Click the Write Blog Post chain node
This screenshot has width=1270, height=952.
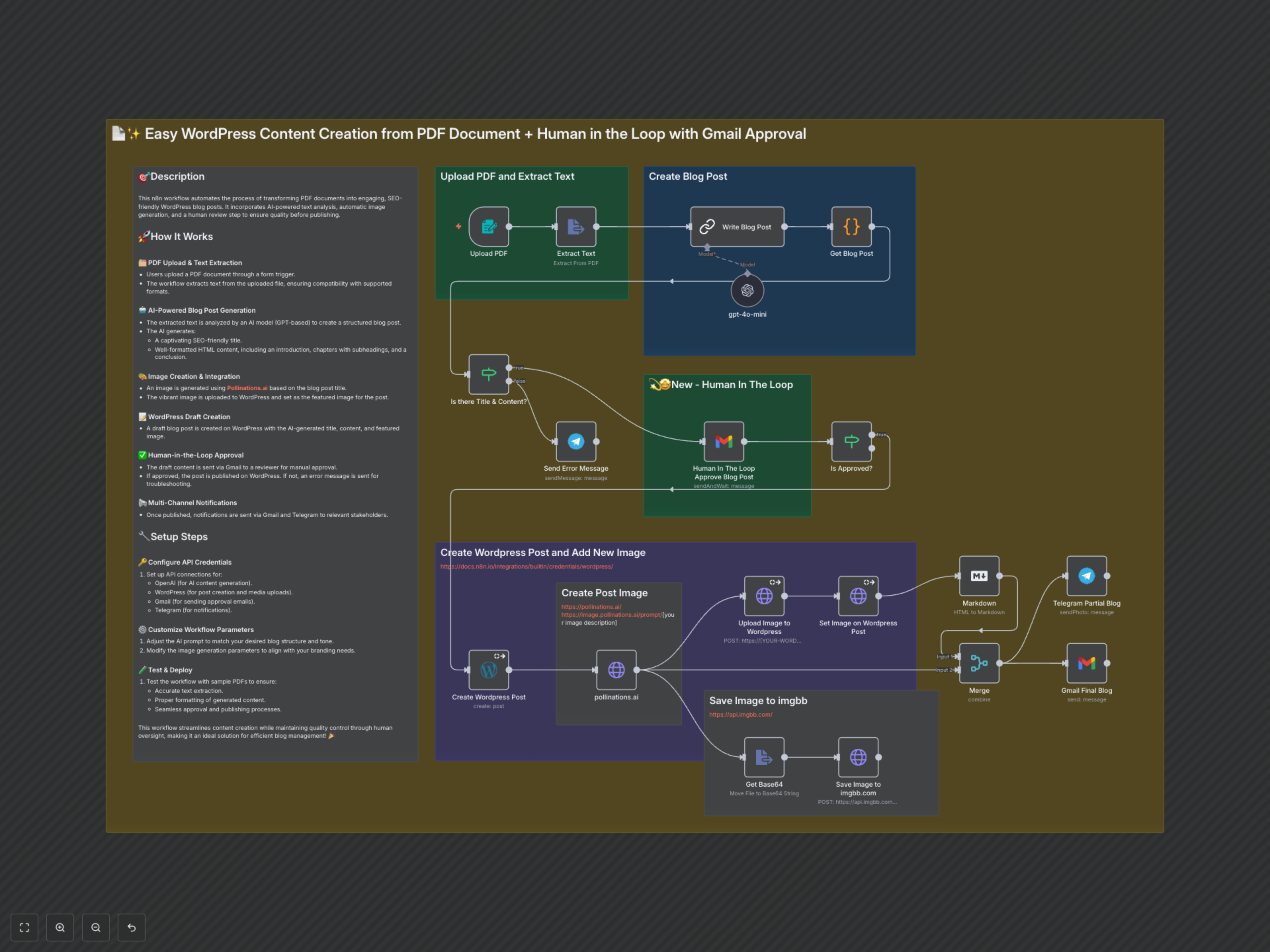pos(737,227)
